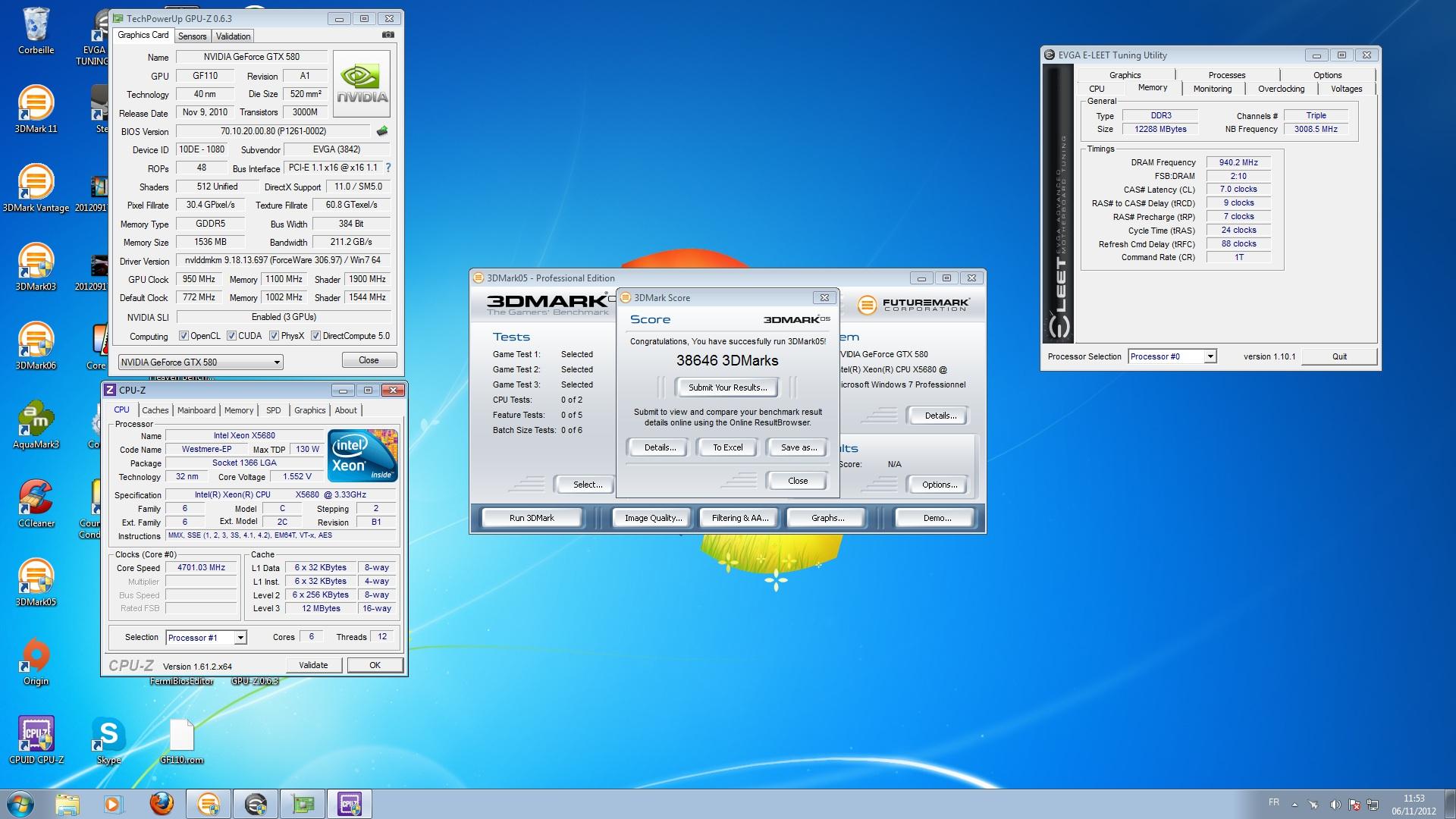Click the Validate button in CPU-Z
The image size is (1456, 819).
tap(313, 665)
